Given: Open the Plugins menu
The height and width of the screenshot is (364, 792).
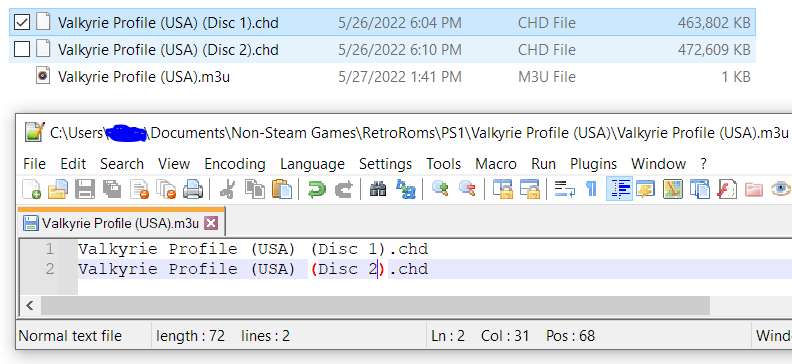Looking at the screenshot, I should click(x=593, y=164).
